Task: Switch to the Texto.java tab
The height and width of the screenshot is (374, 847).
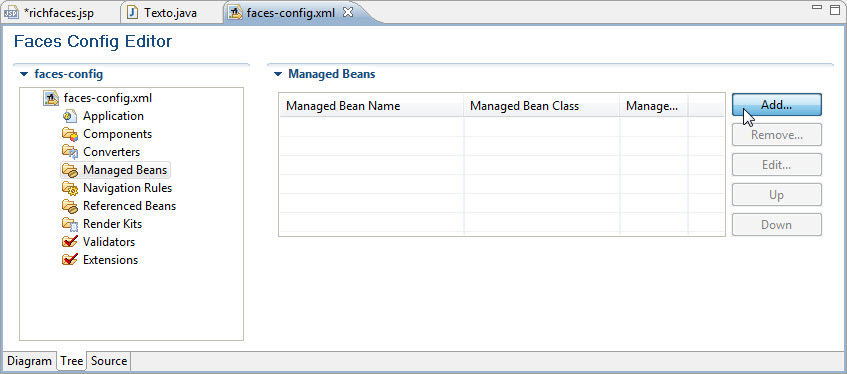Action: [170, 13]
